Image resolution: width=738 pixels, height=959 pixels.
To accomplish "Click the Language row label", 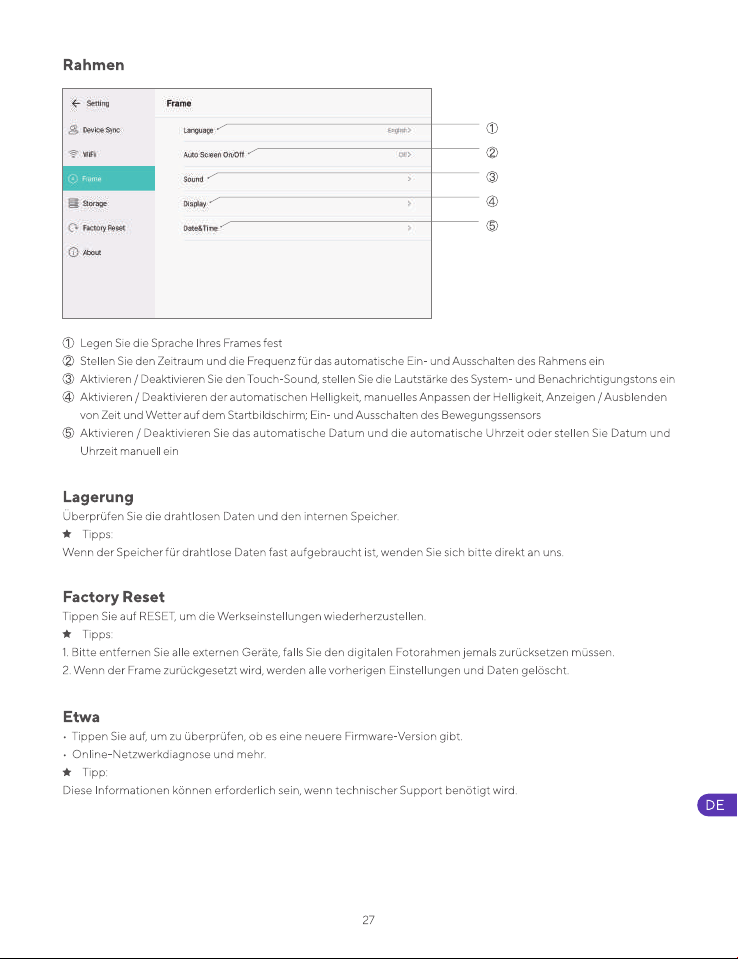I will 198,130.
